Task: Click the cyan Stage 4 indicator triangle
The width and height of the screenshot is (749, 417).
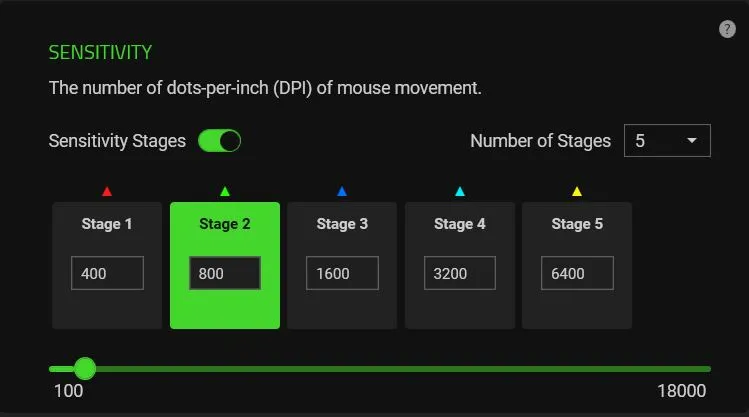Action: (x=460, y=192)
